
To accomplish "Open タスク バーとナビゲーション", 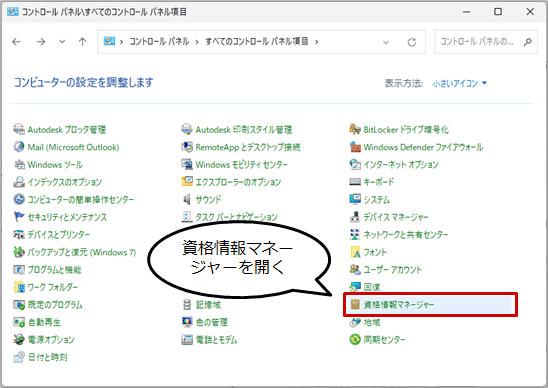I will click(x=230, y=217).
